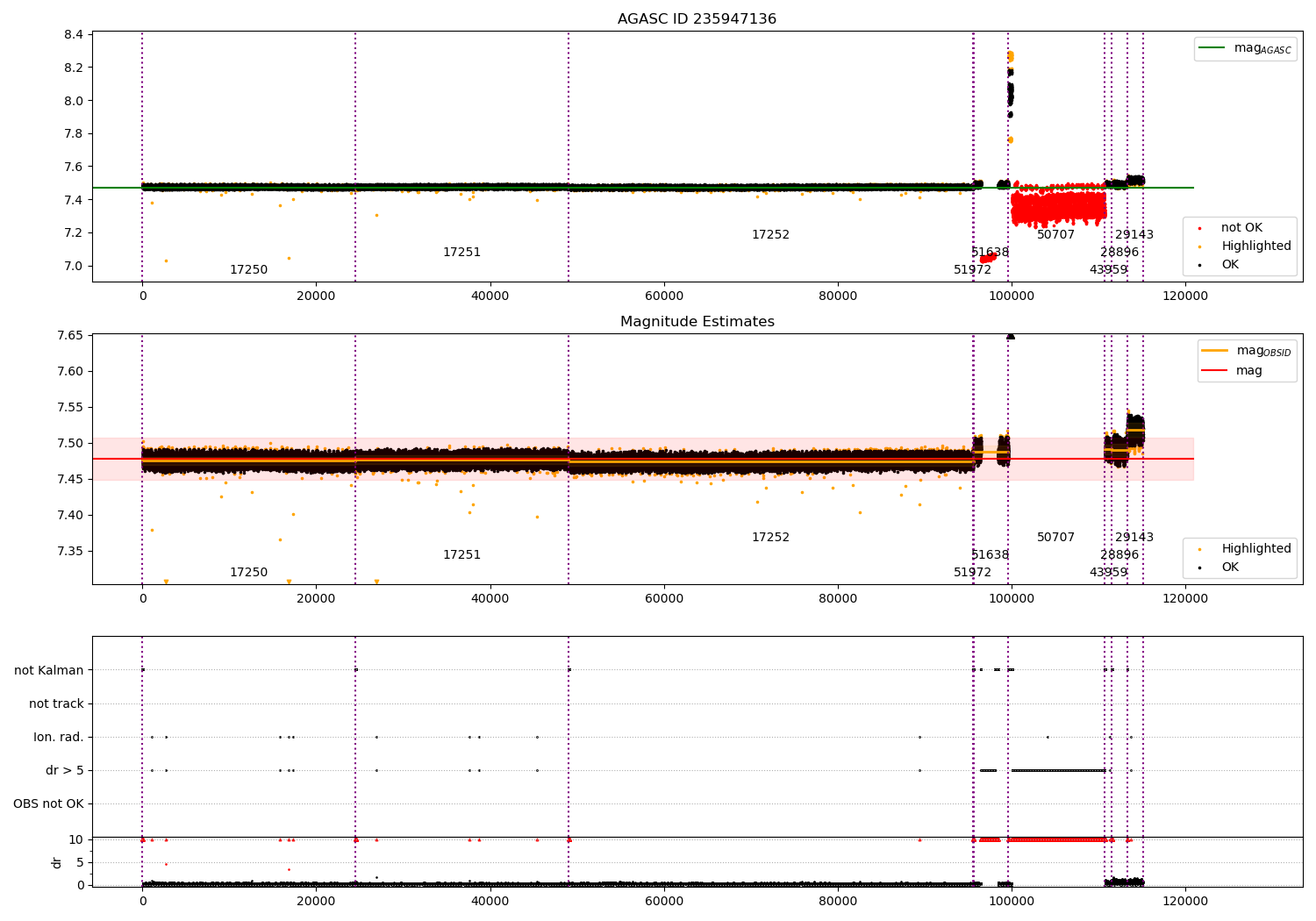Click the 7.35 y-axis tick label
The image size is (1316, 921).
(71, 552)
